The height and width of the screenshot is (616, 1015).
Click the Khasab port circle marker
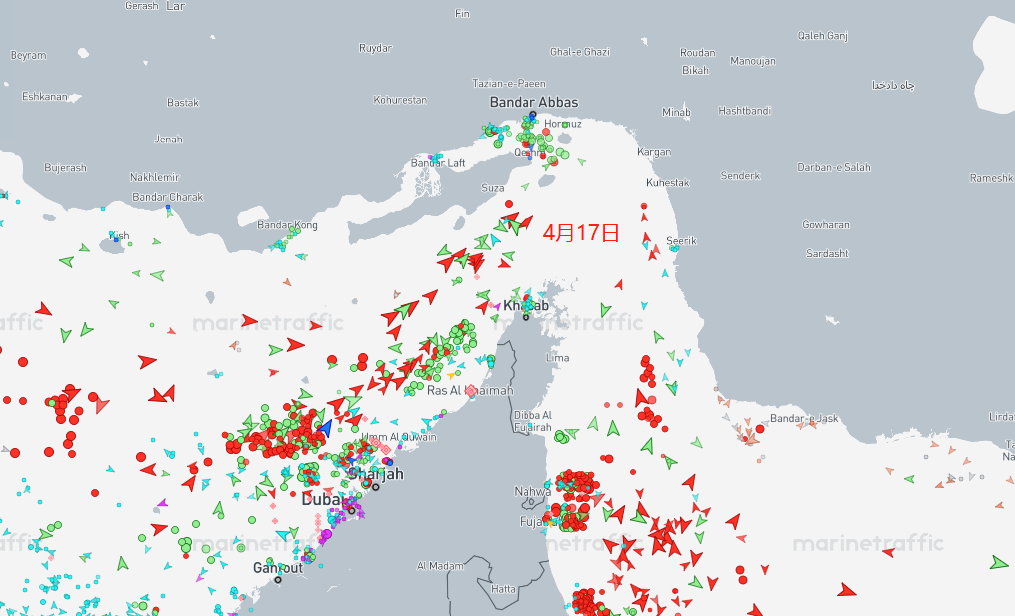click(x=526, y=317)
